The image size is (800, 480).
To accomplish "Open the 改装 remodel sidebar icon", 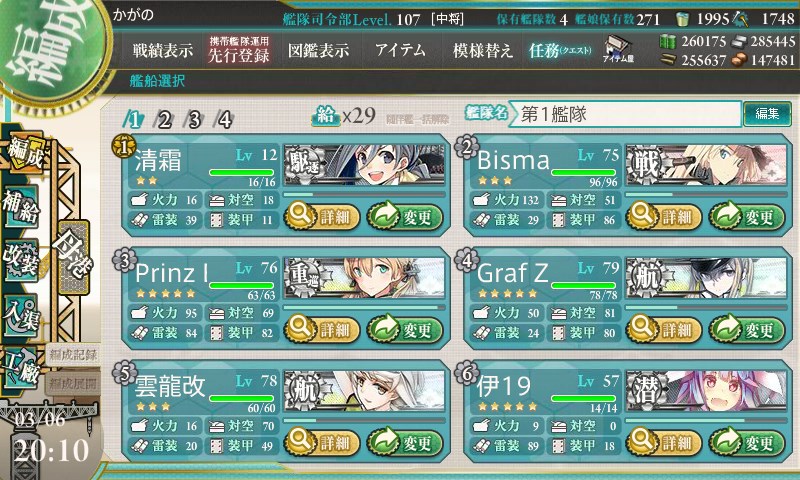I will (x=21, y=260).
